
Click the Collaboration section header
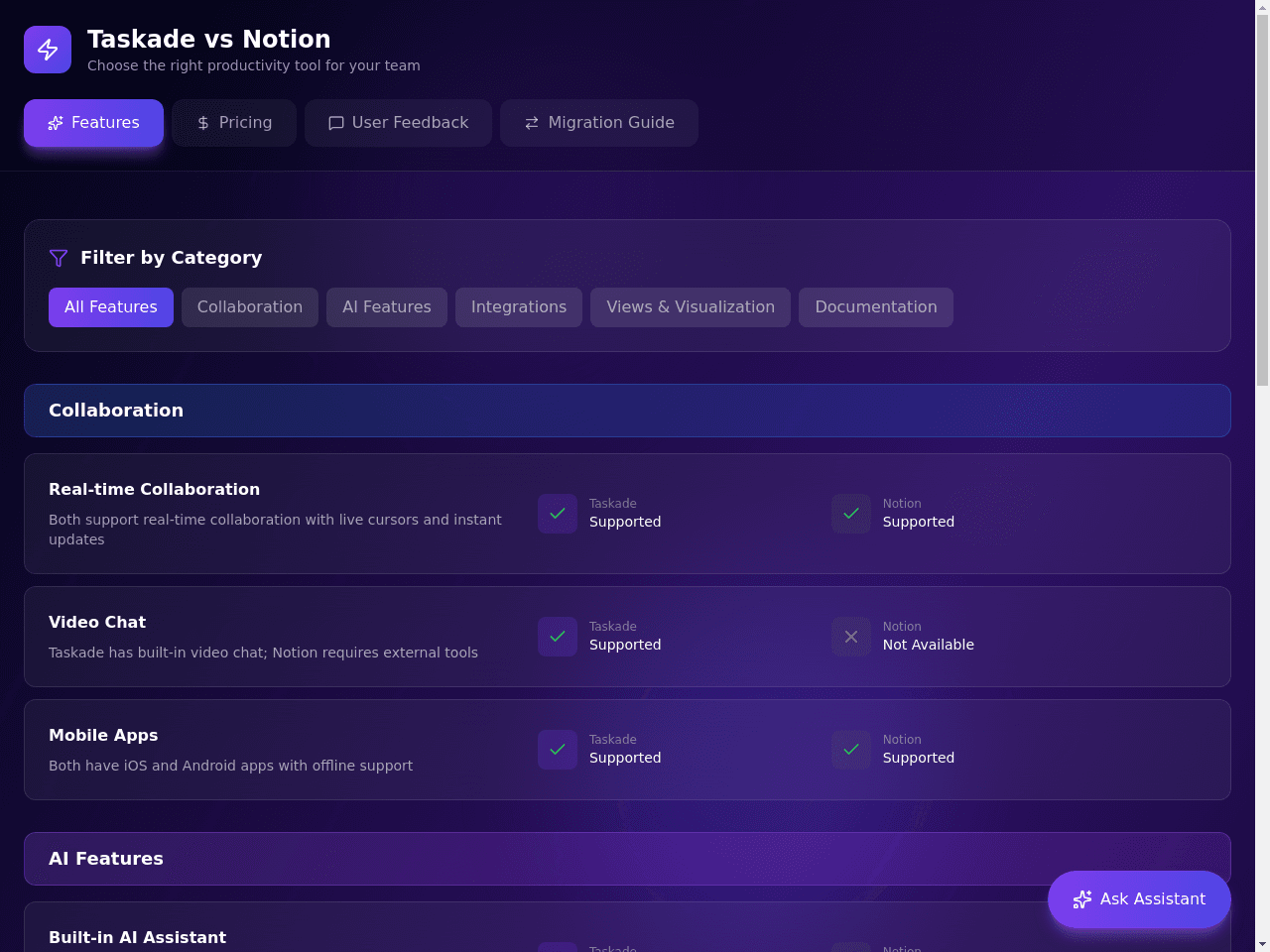627,411
